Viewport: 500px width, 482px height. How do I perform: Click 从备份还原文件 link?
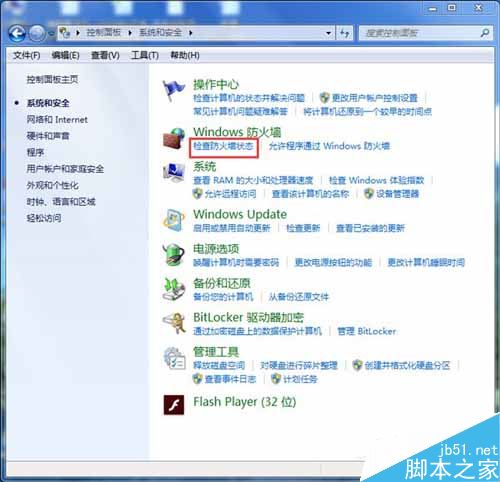(x=299, y=297)
